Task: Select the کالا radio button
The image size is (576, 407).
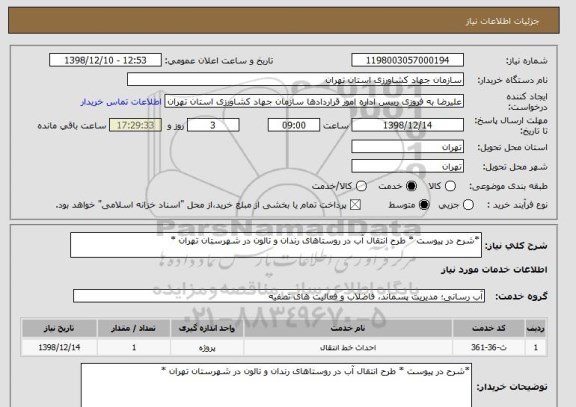Action: (x=450, y=186)
